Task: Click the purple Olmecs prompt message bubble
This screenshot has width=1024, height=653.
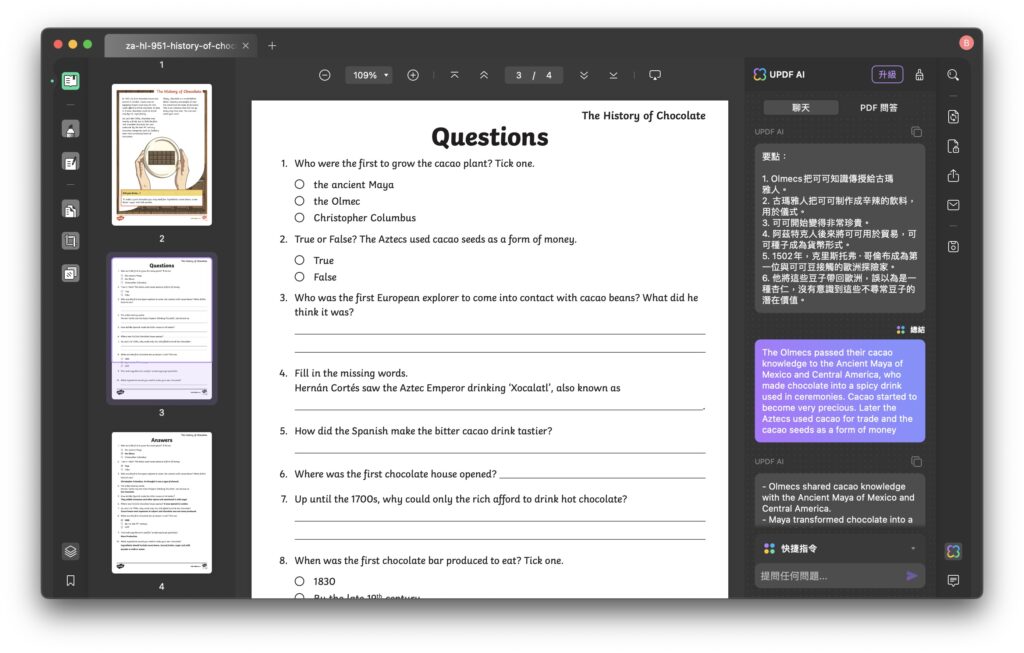Action: point(840,391)
